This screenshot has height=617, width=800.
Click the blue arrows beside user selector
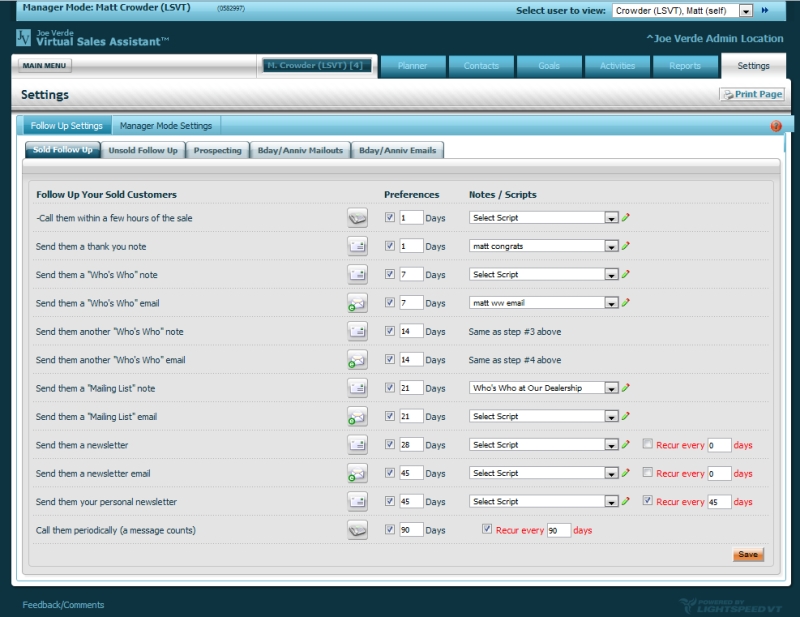click(765, 11)
